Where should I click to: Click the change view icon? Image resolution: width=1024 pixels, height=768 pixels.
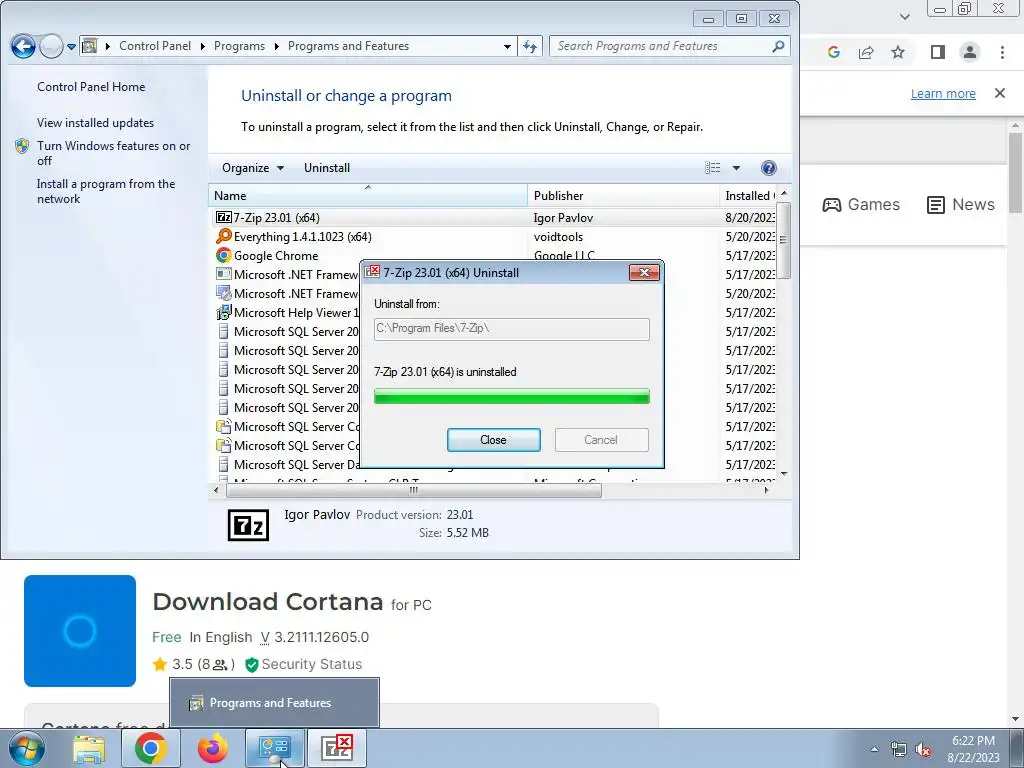tap(712, 168)
